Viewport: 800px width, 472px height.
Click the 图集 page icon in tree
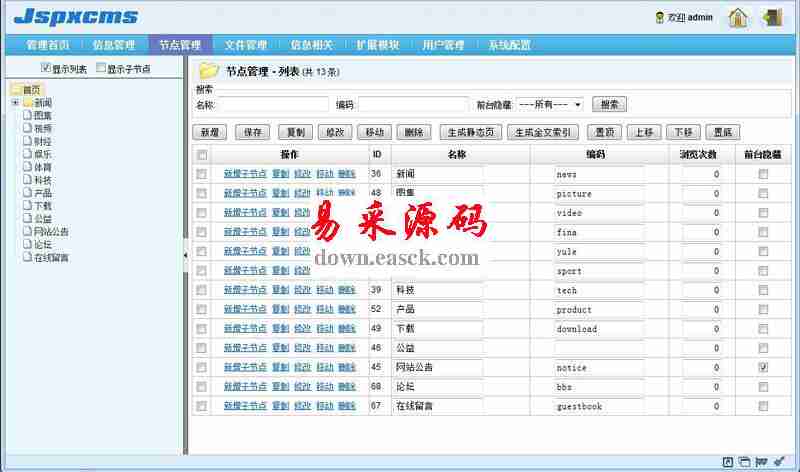pyautogui.click(x=27, y=115)
